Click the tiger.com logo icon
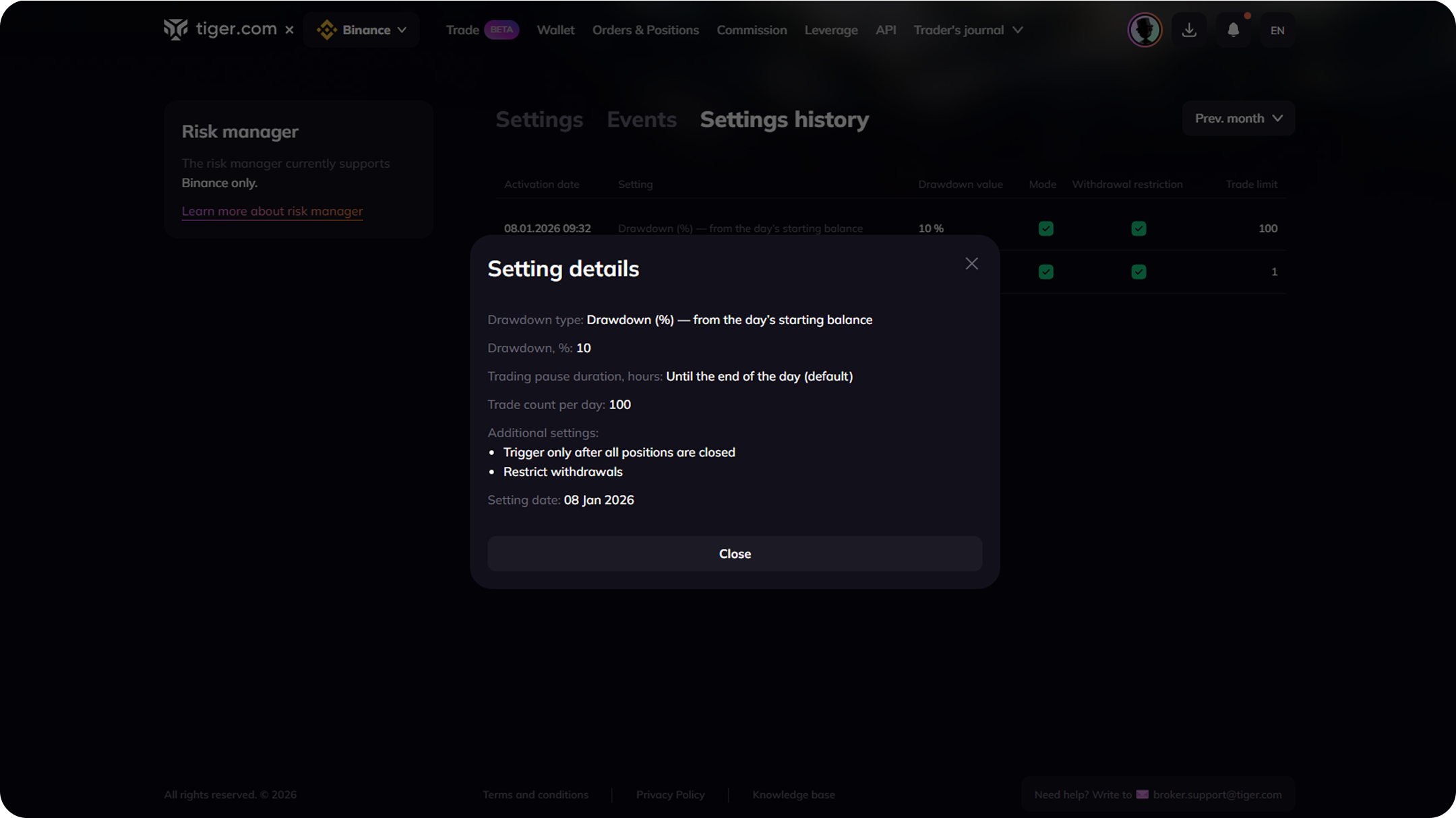This screenshot has width=1456, height=818. (x=176, y=30)
